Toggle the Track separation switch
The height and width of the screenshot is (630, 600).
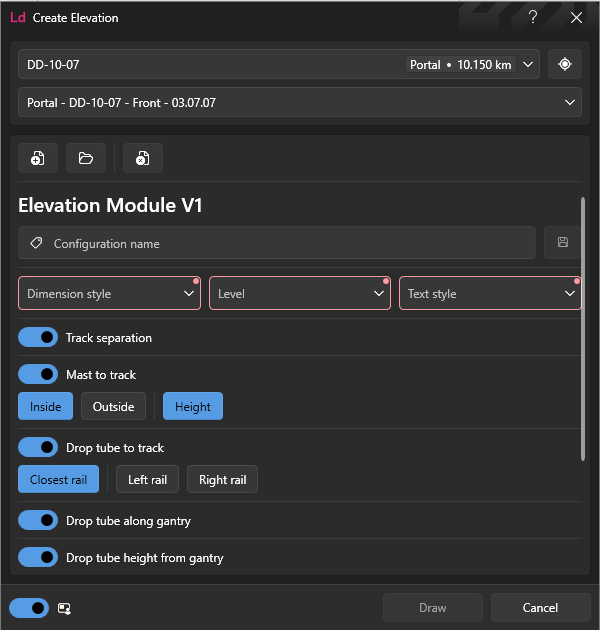pyautogui.click(x=38, y=338)
